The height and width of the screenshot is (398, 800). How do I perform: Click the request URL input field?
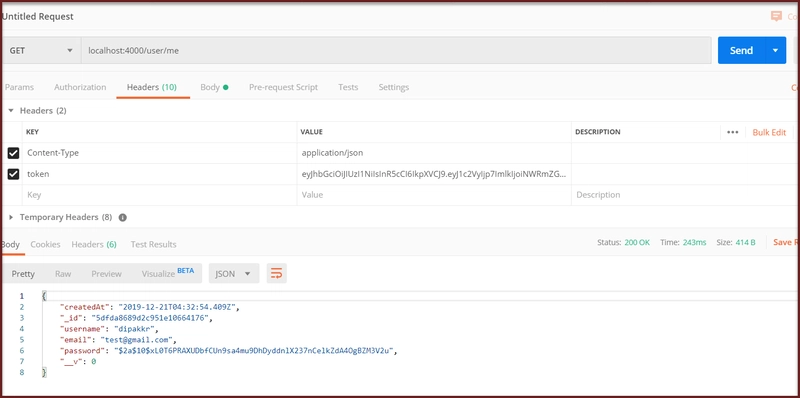(396, 51)
